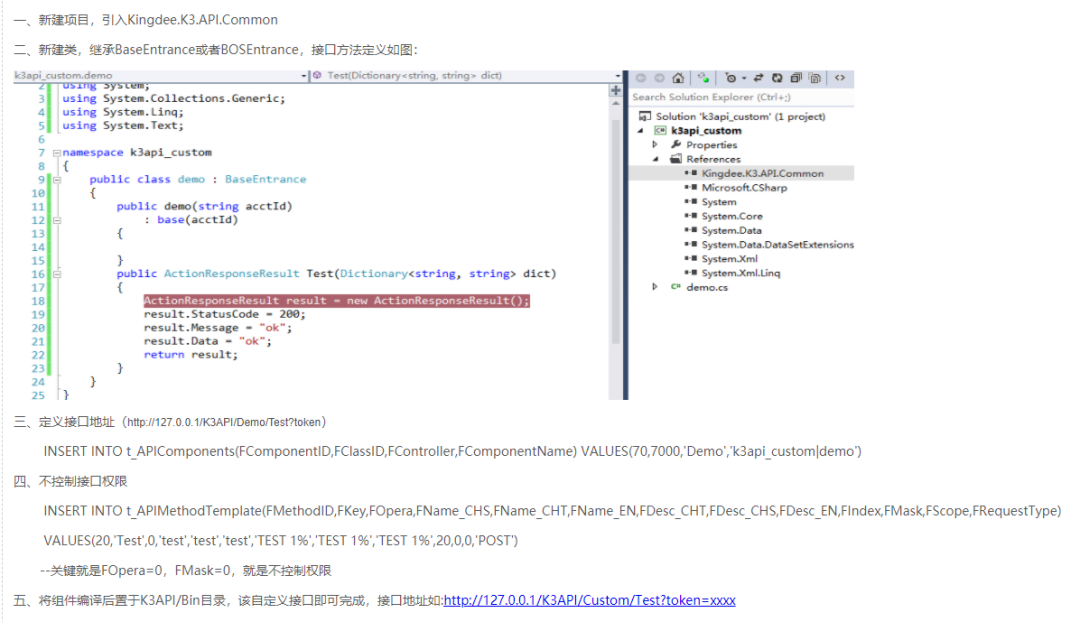Click the VALUES(20,'Test',0,... line
Viewport: 1080px width, 622px height.
coord(280,541)
